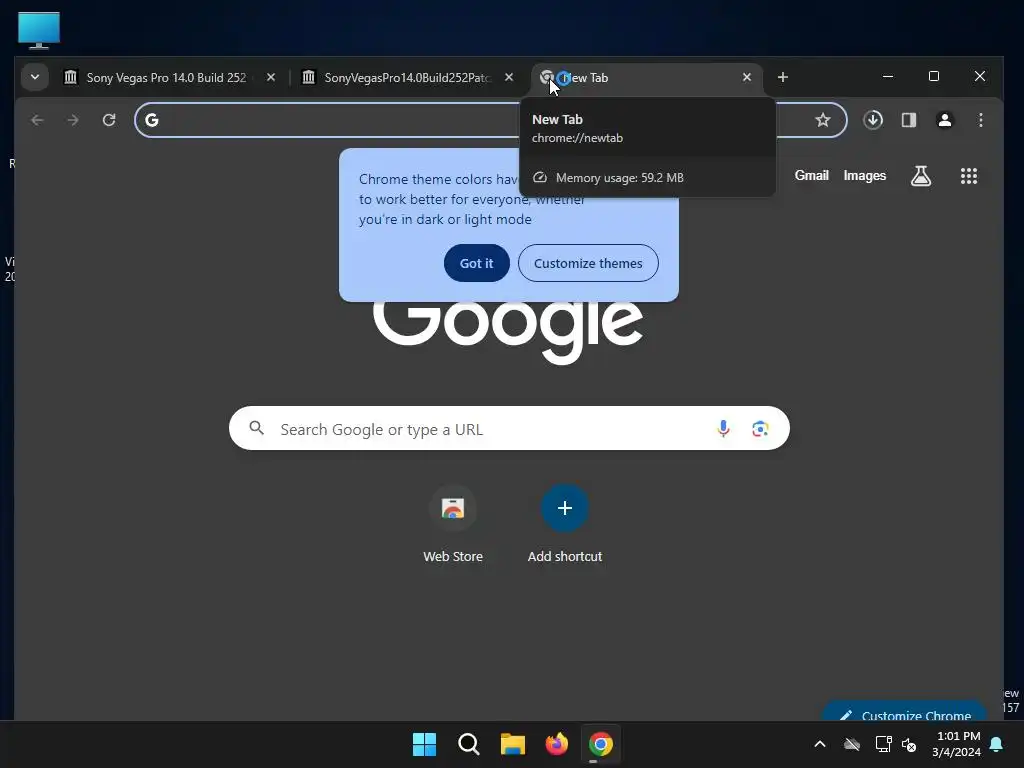The image size is (1024, 768).
Task: Search by image with Google Lens icon
Action: click(x=760, y=428)
